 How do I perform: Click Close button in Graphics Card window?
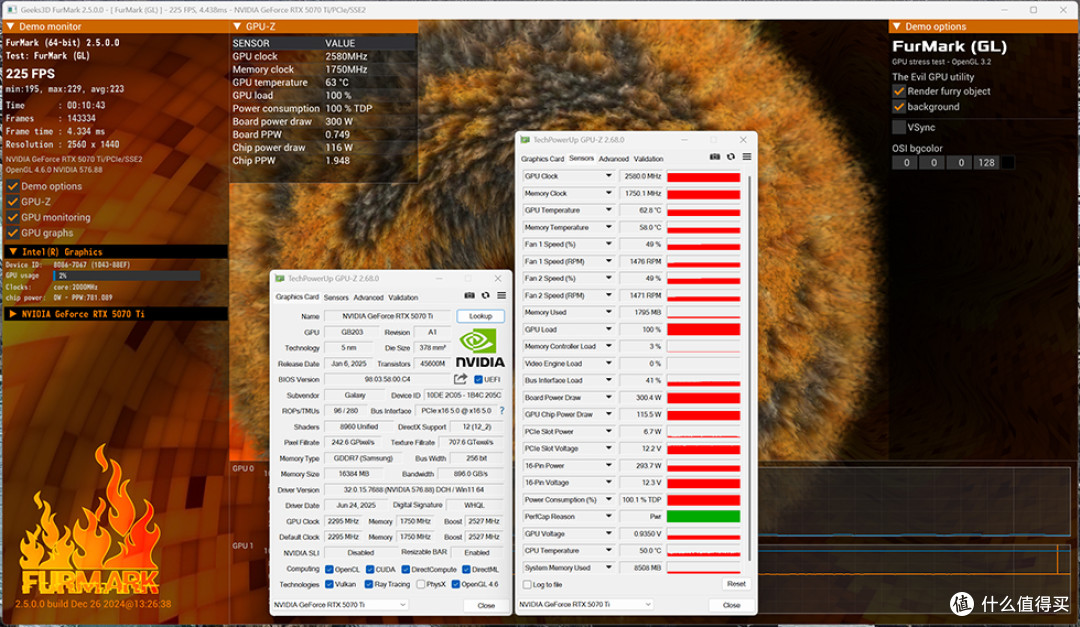(486, 605)
